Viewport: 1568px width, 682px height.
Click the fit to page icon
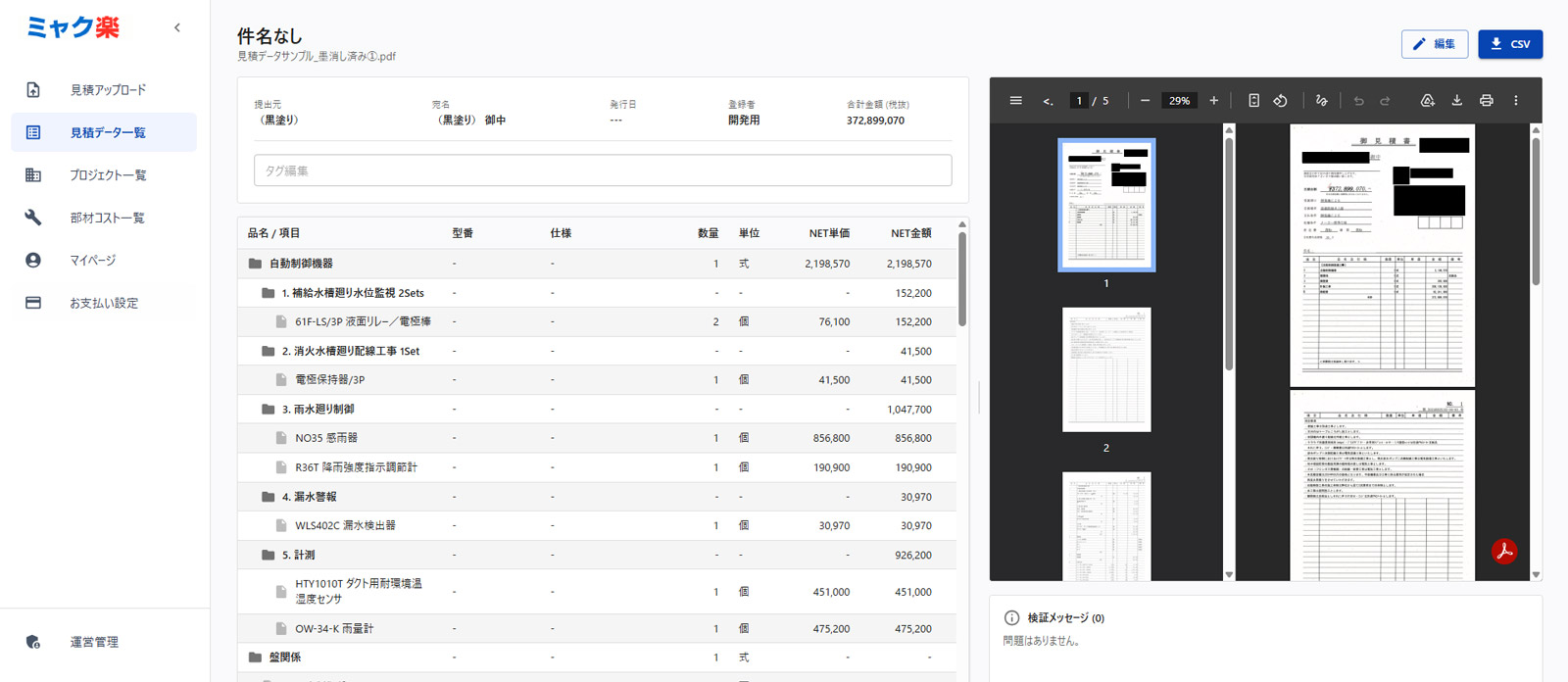pyautogui.click(x=1253, y=101)
